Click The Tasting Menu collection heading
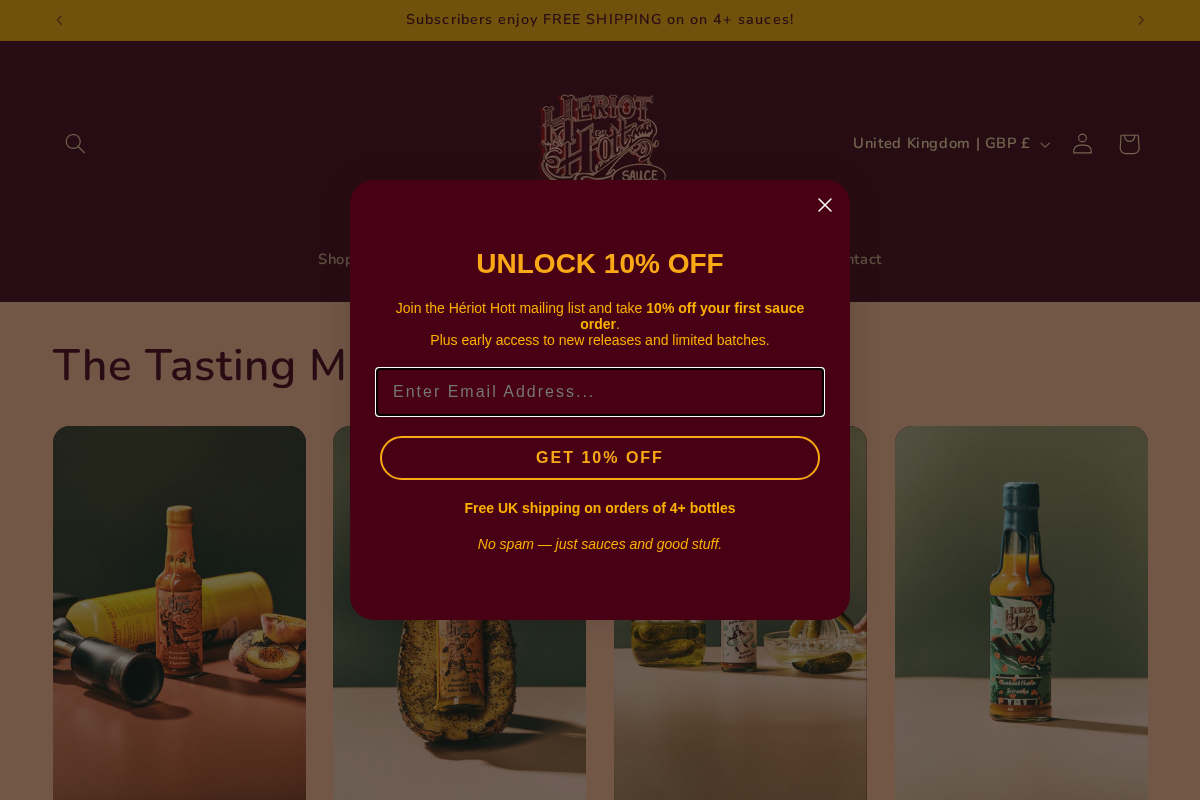The height and width of the screenshot is (800, 1200). click(x=200, y=366)
